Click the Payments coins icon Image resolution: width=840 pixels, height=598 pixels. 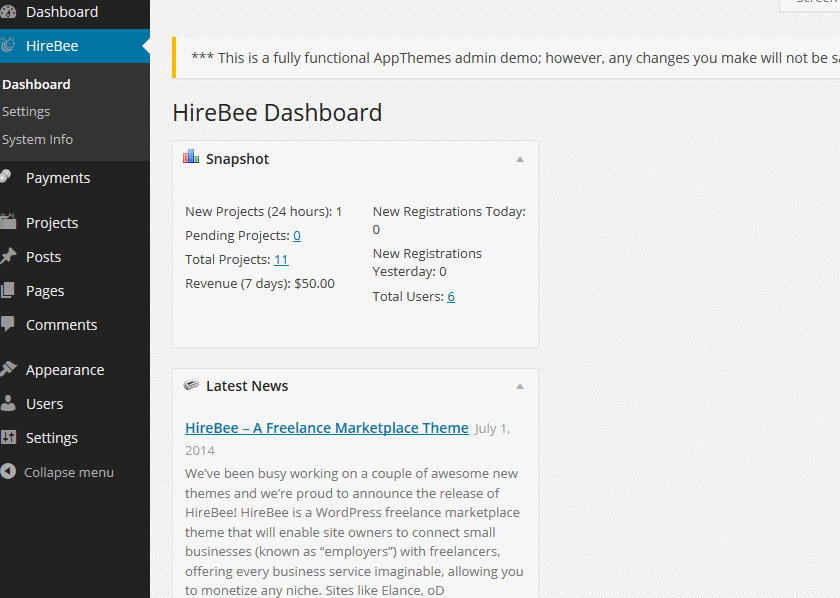5,177
